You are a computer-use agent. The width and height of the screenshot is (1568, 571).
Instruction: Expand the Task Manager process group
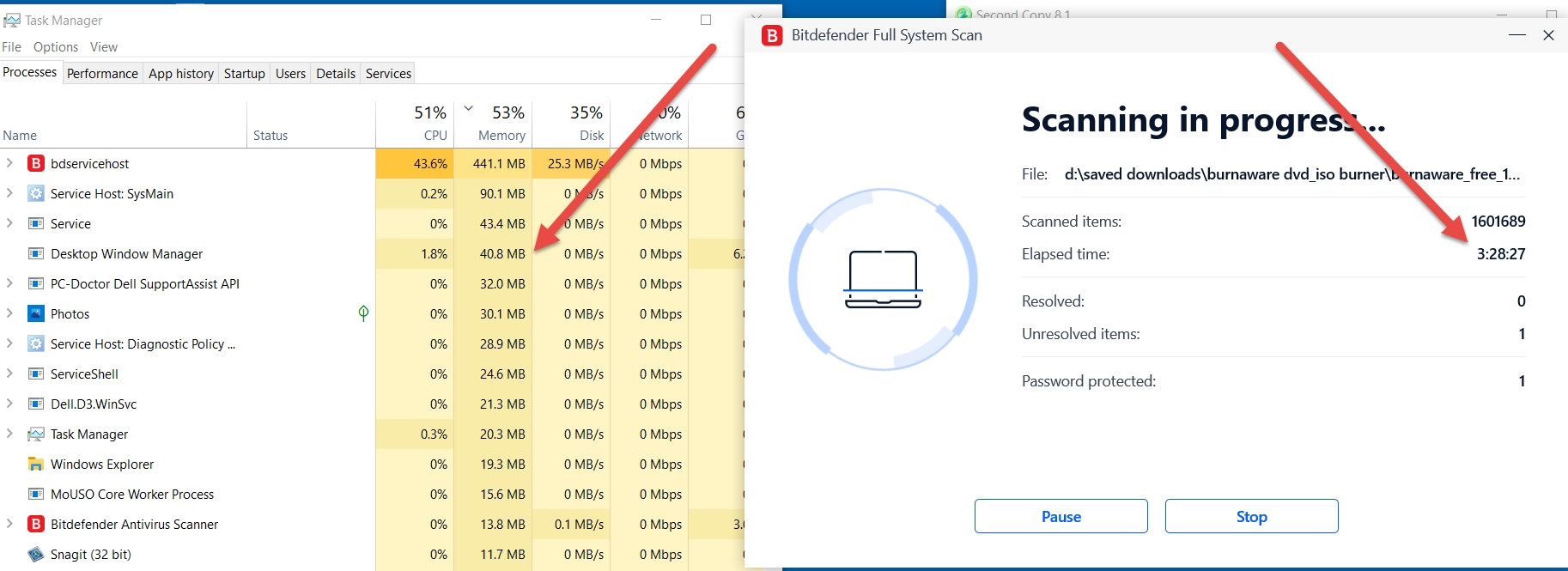tap(9, 433)
